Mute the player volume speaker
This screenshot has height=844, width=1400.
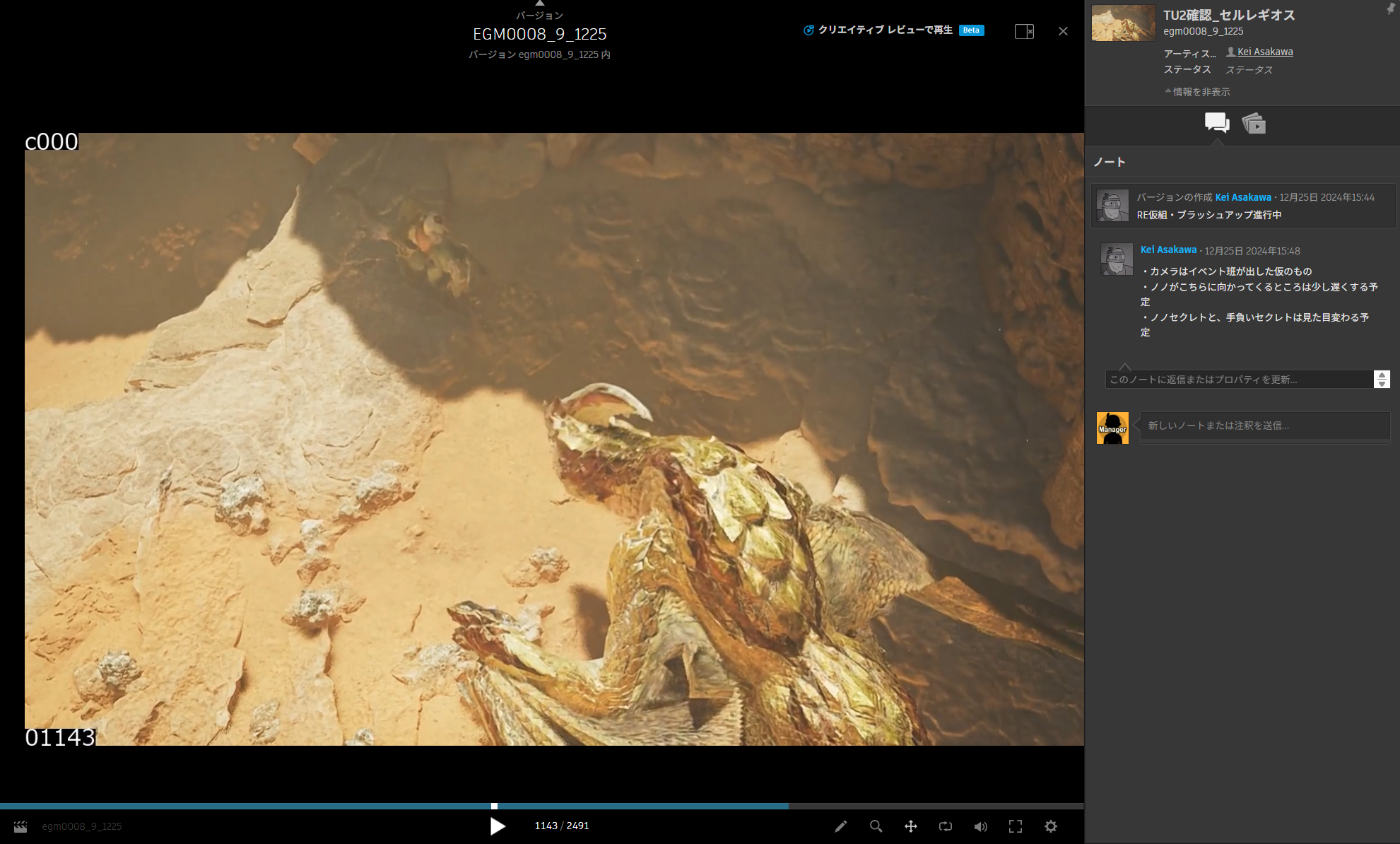[x=980, y=826]
